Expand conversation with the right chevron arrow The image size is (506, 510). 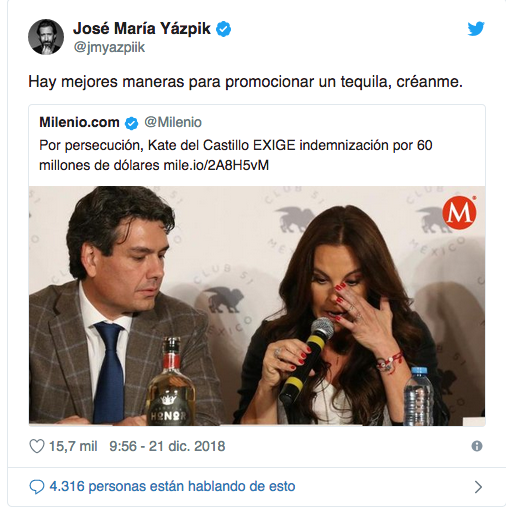pos(478,487)
